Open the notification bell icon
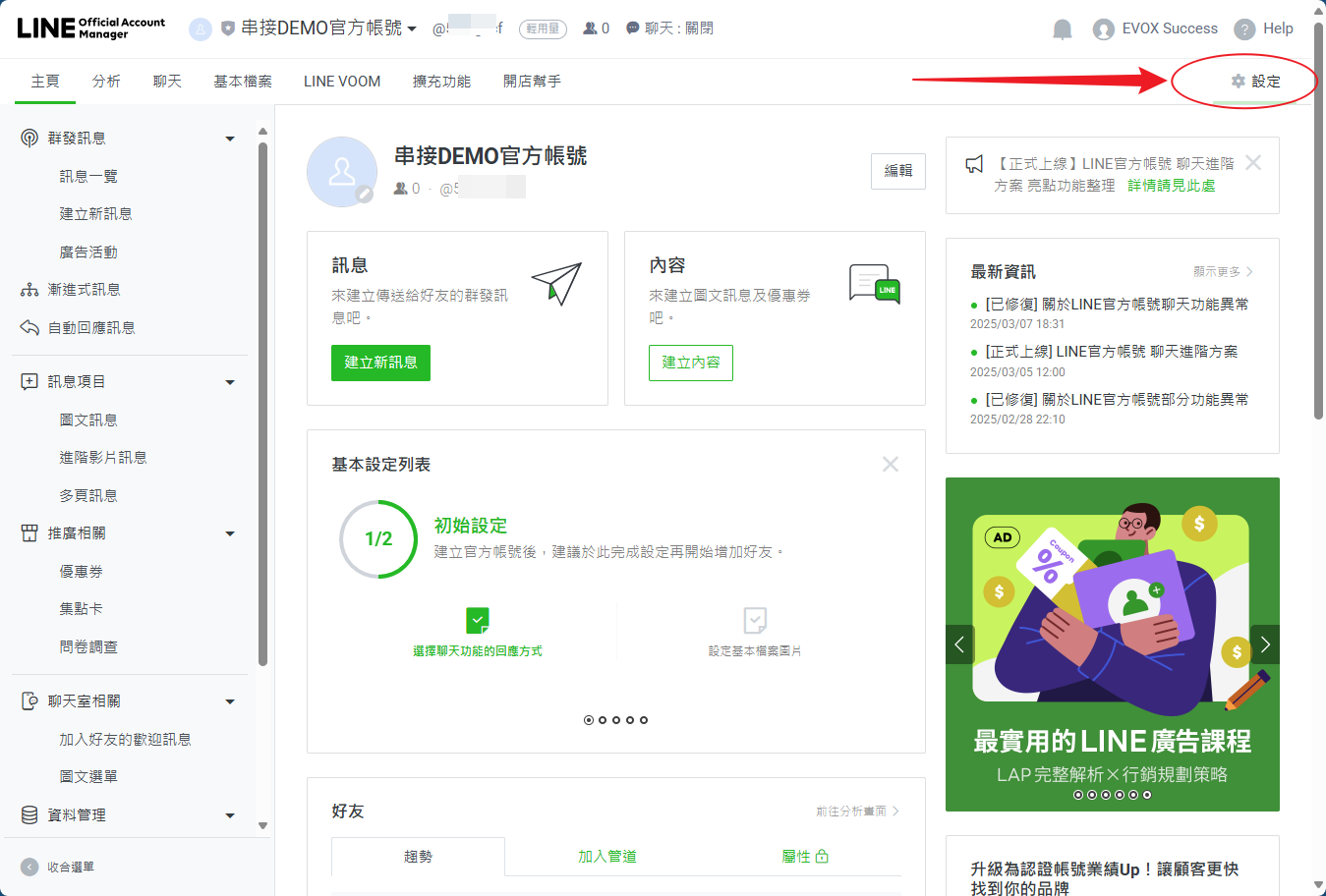The width and height of the screenshot is (1326, 896). [x=1063, y=29]
